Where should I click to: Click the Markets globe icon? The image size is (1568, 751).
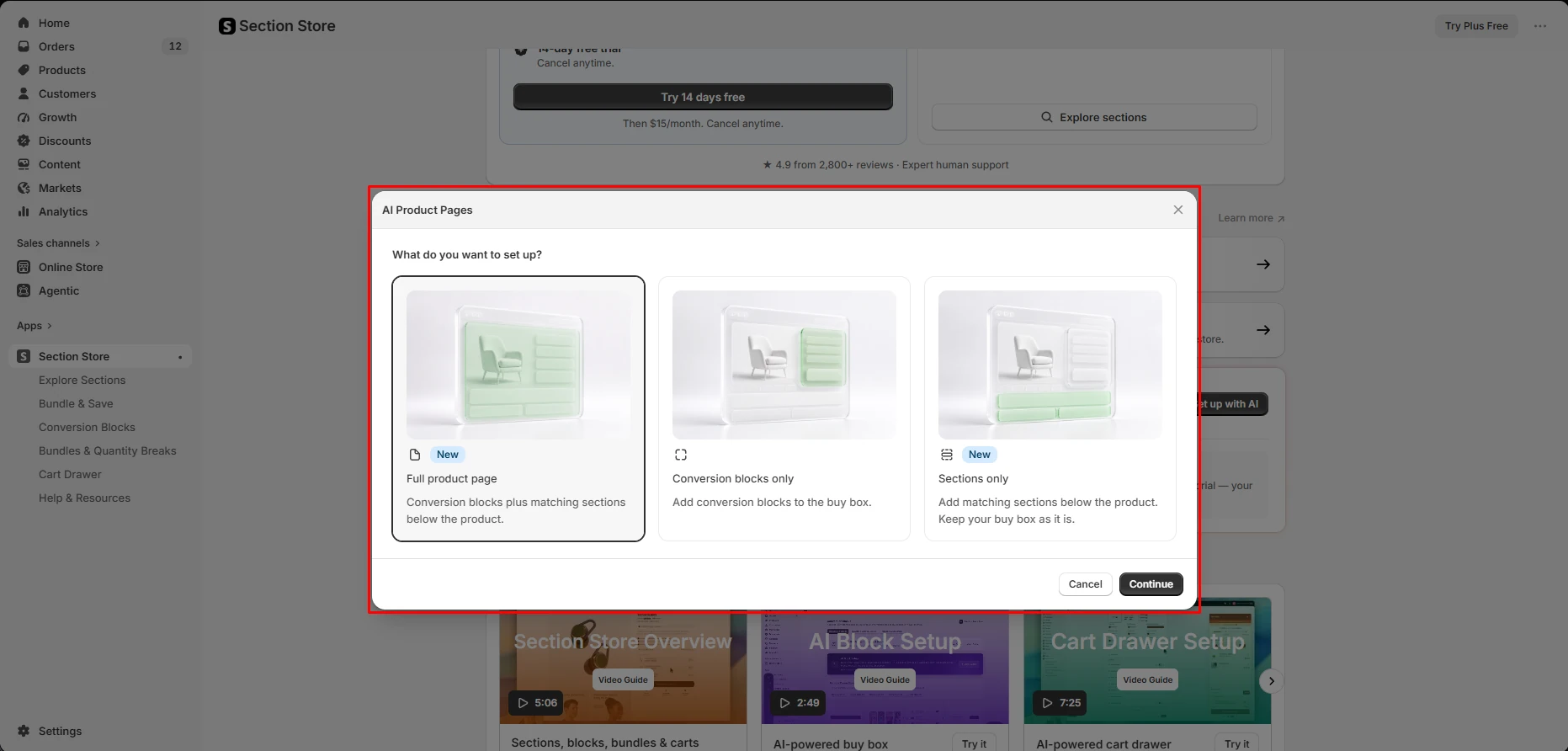click(x=24, y=188)
